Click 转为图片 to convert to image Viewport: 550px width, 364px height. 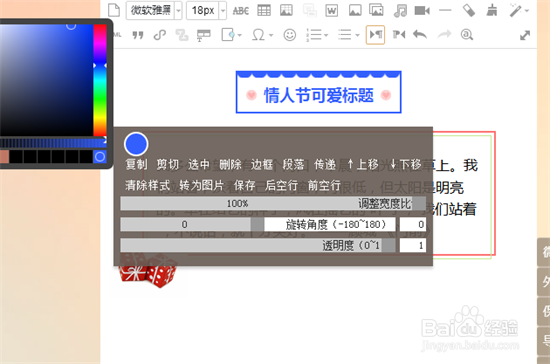[201, 185]
